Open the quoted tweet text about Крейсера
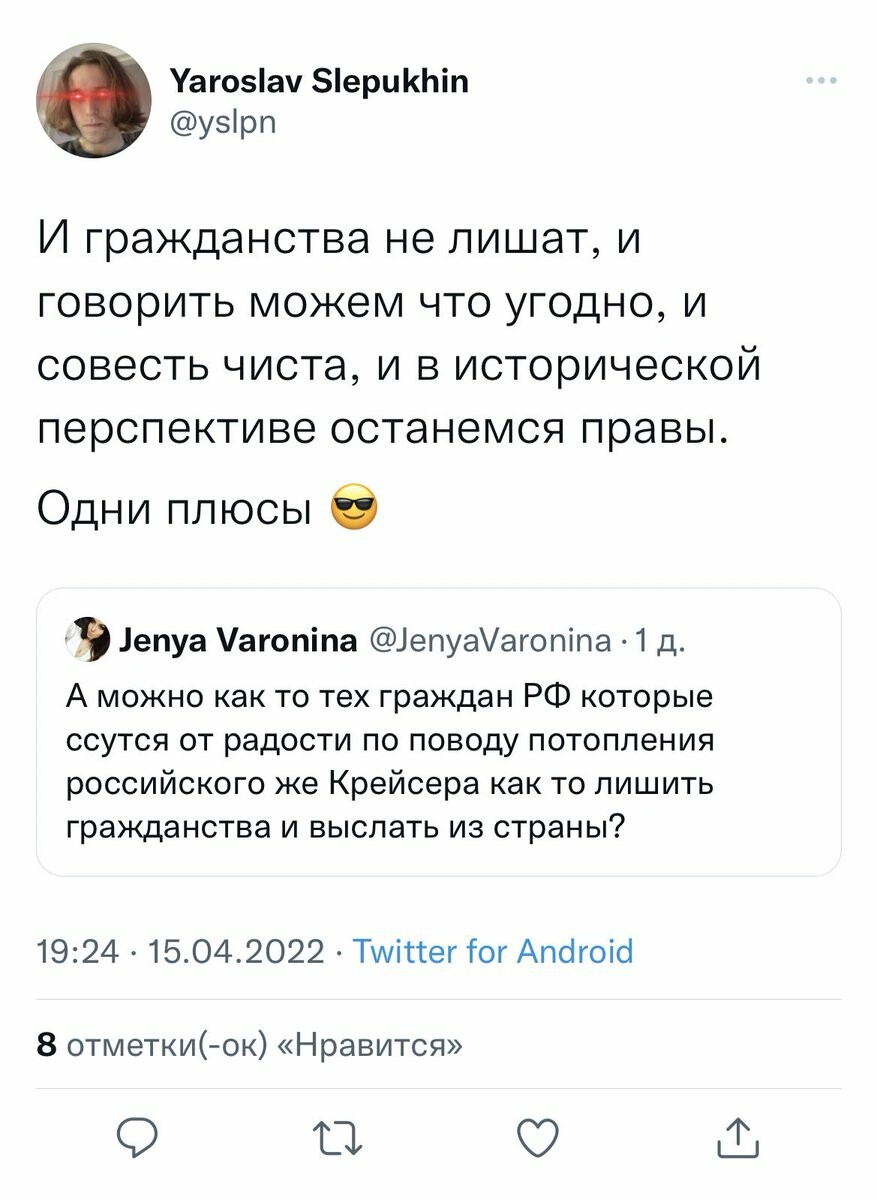The image size is (877, 1200). (x=390, y=762)
